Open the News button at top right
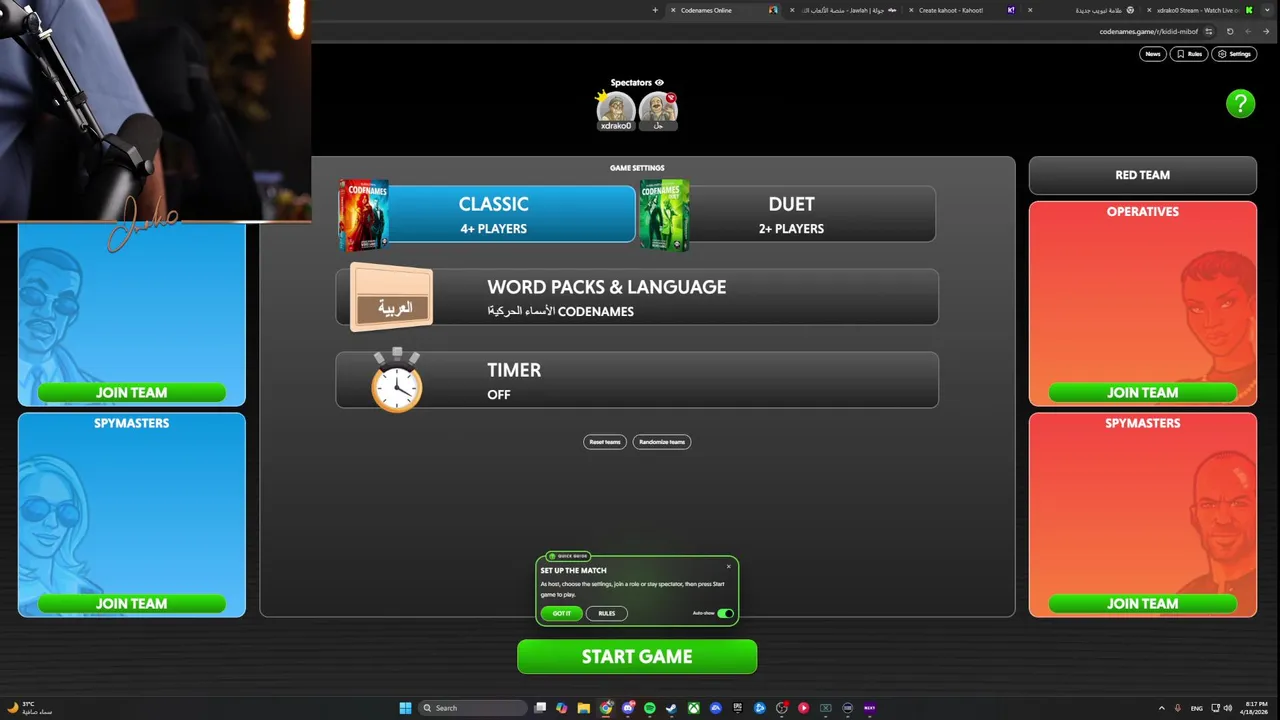 (x=1153, y=54)
